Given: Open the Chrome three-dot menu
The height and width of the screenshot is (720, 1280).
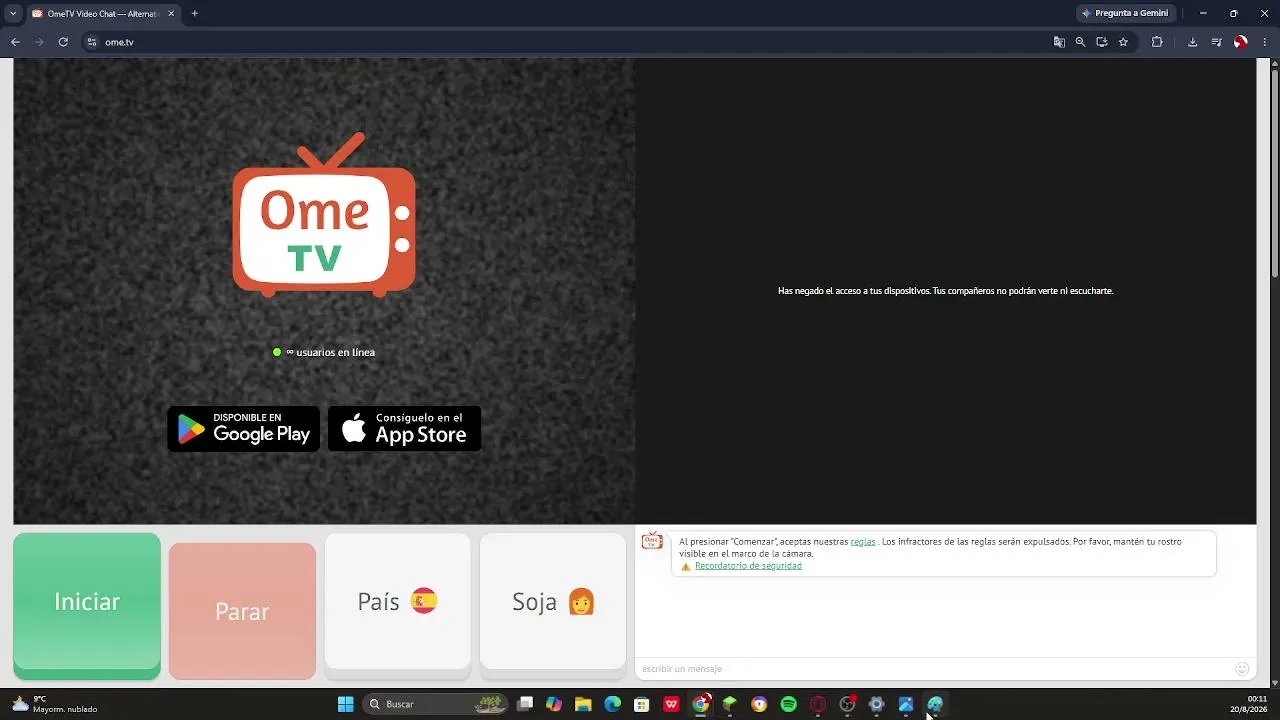Looking at the screenshot, I should tap(1265, 42).
